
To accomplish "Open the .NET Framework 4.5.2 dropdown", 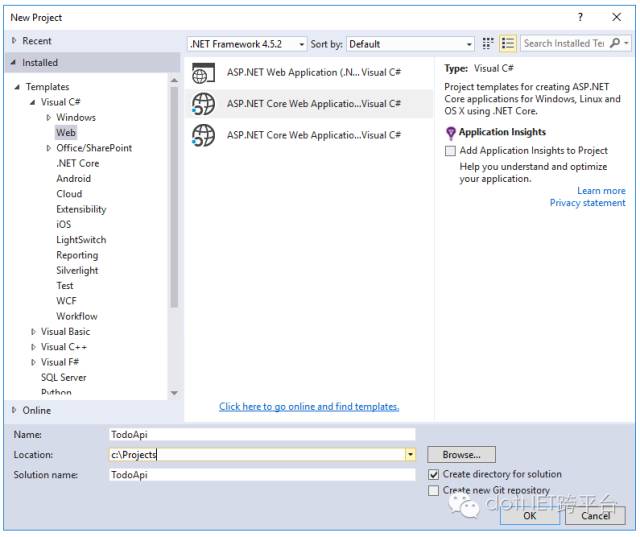I will [247, 44].
